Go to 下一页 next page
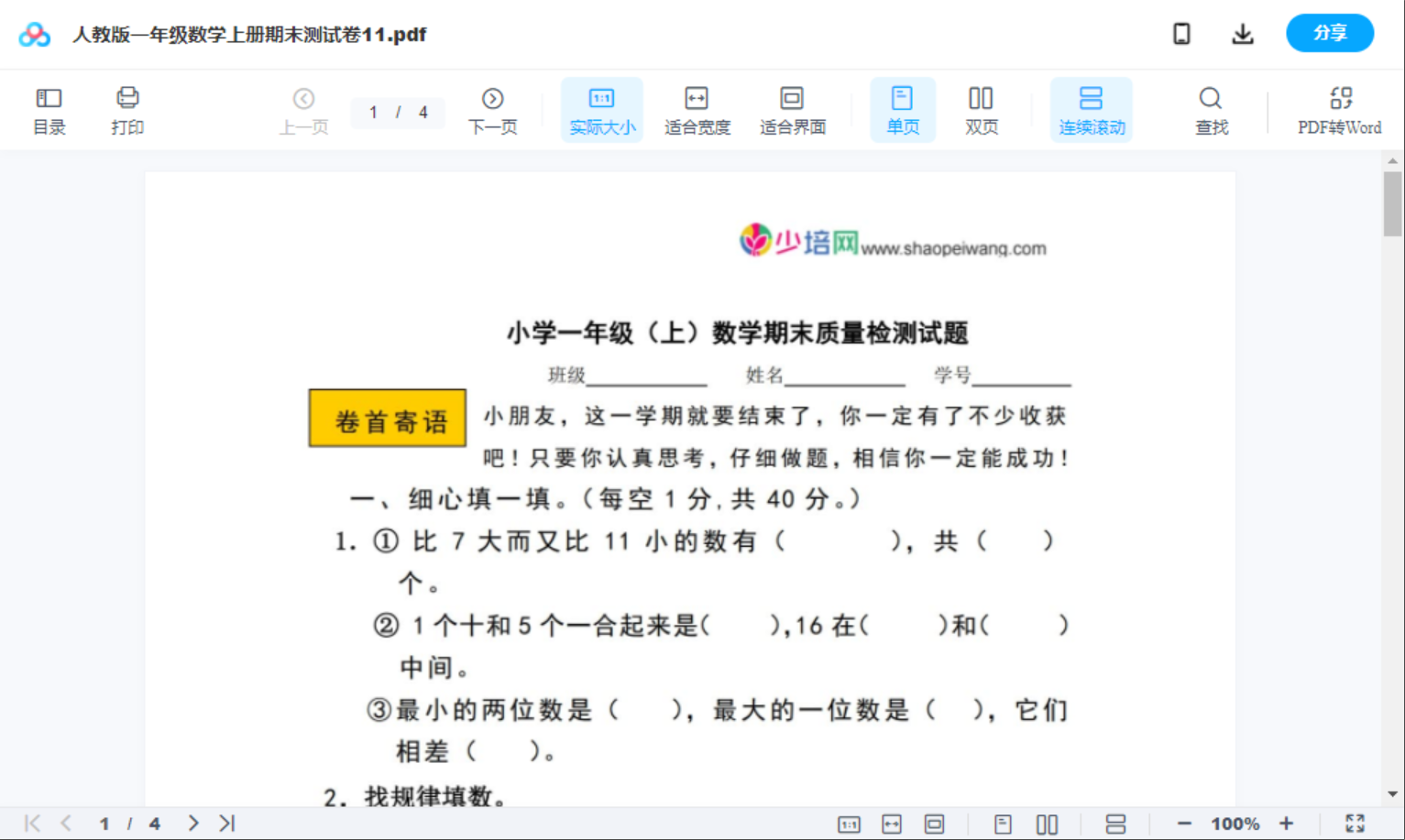Image resolution: width=1405 pixels, height=840 pixels. (493, 109)
